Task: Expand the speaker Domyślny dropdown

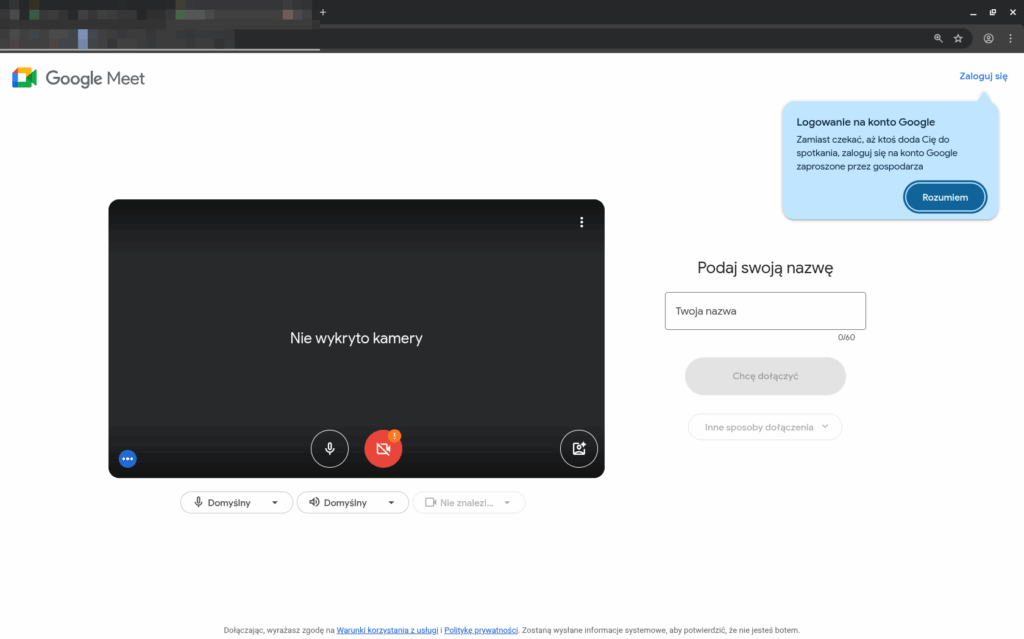Action: click(x=352, y=502)
